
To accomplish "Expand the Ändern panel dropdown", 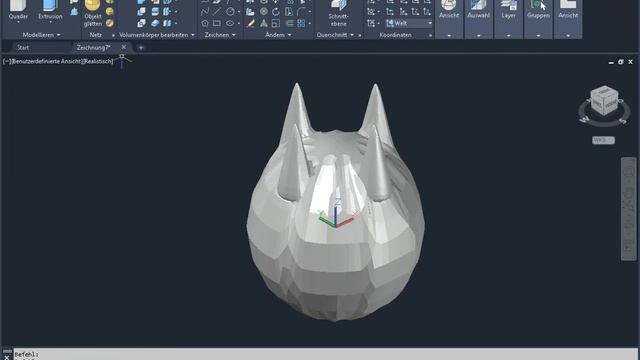I will click(x=278, y=35).
